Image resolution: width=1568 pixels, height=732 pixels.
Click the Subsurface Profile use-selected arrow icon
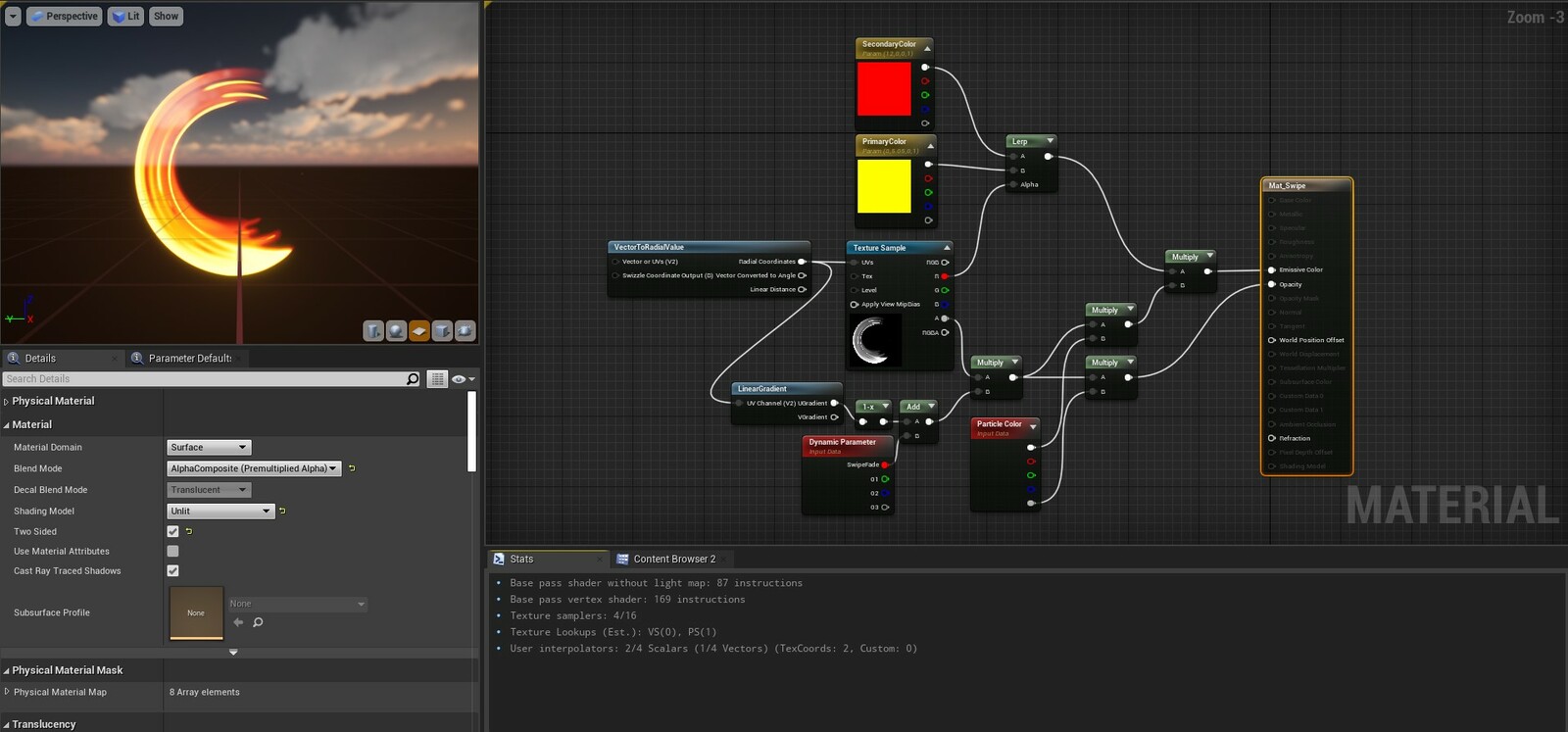tap(238, 622)
